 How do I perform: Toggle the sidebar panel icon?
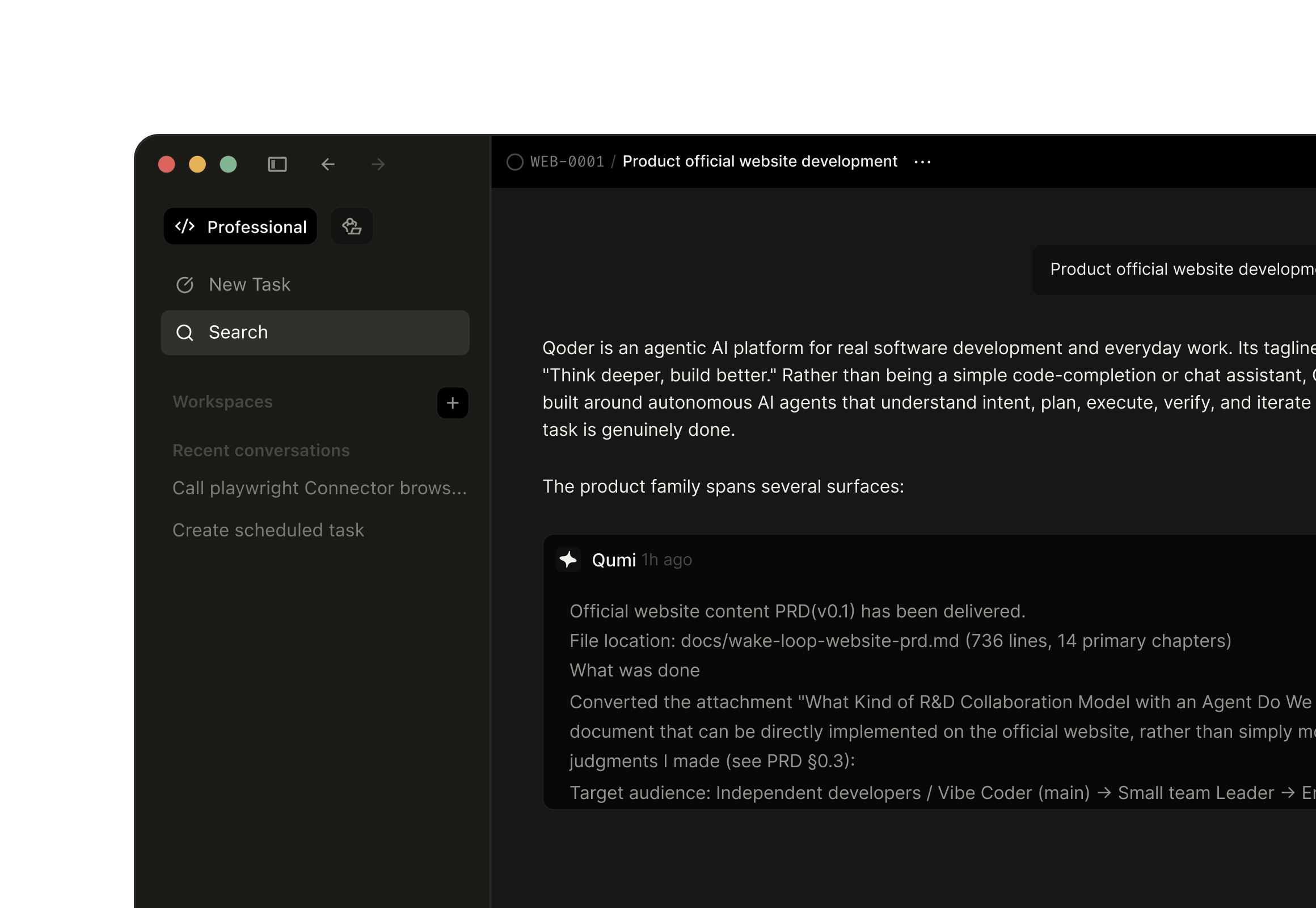[277, 165]
